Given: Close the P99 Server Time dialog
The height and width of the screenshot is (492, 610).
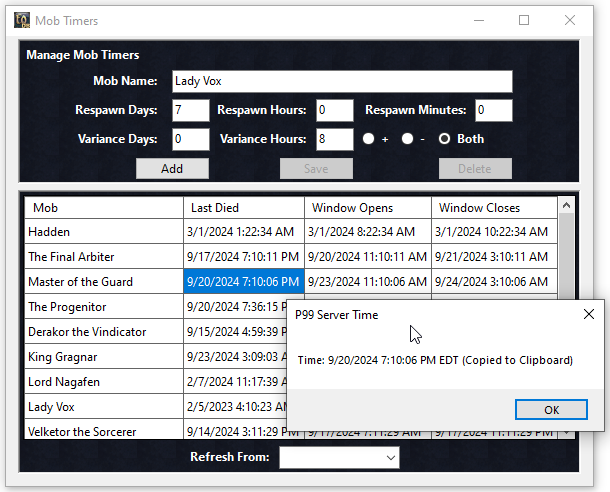Looking at the screenshot, I should pos(588,314).
